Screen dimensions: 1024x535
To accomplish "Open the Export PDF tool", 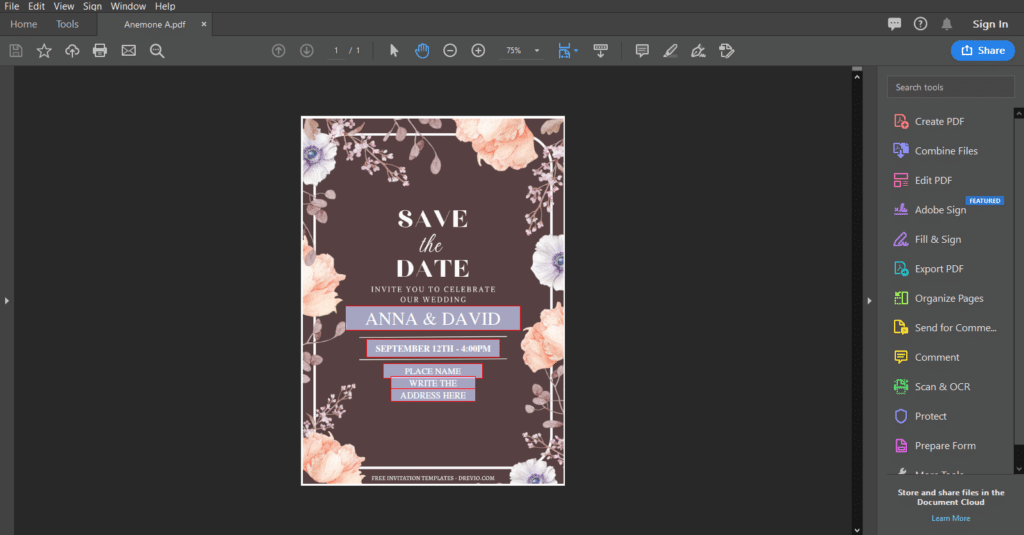I will tap(939, 268).
